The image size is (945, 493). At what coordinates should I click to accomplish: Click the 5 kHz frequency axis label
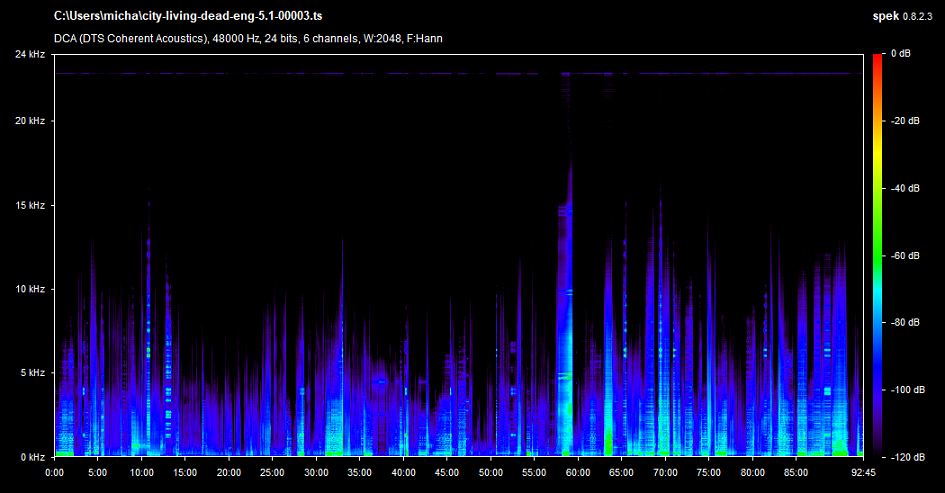click(32, 373)
